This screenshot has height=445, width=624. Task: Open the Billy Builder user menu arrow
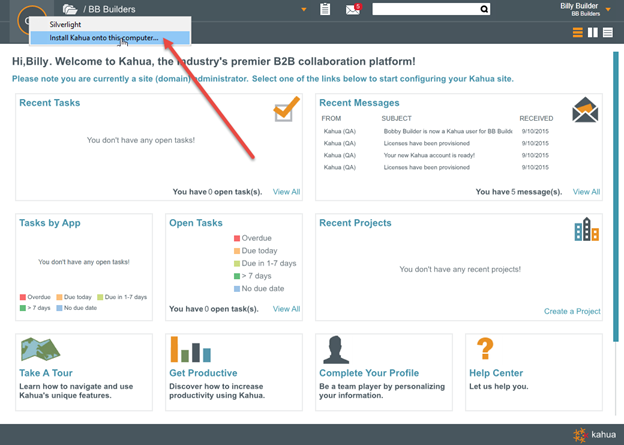coord(608,10)
